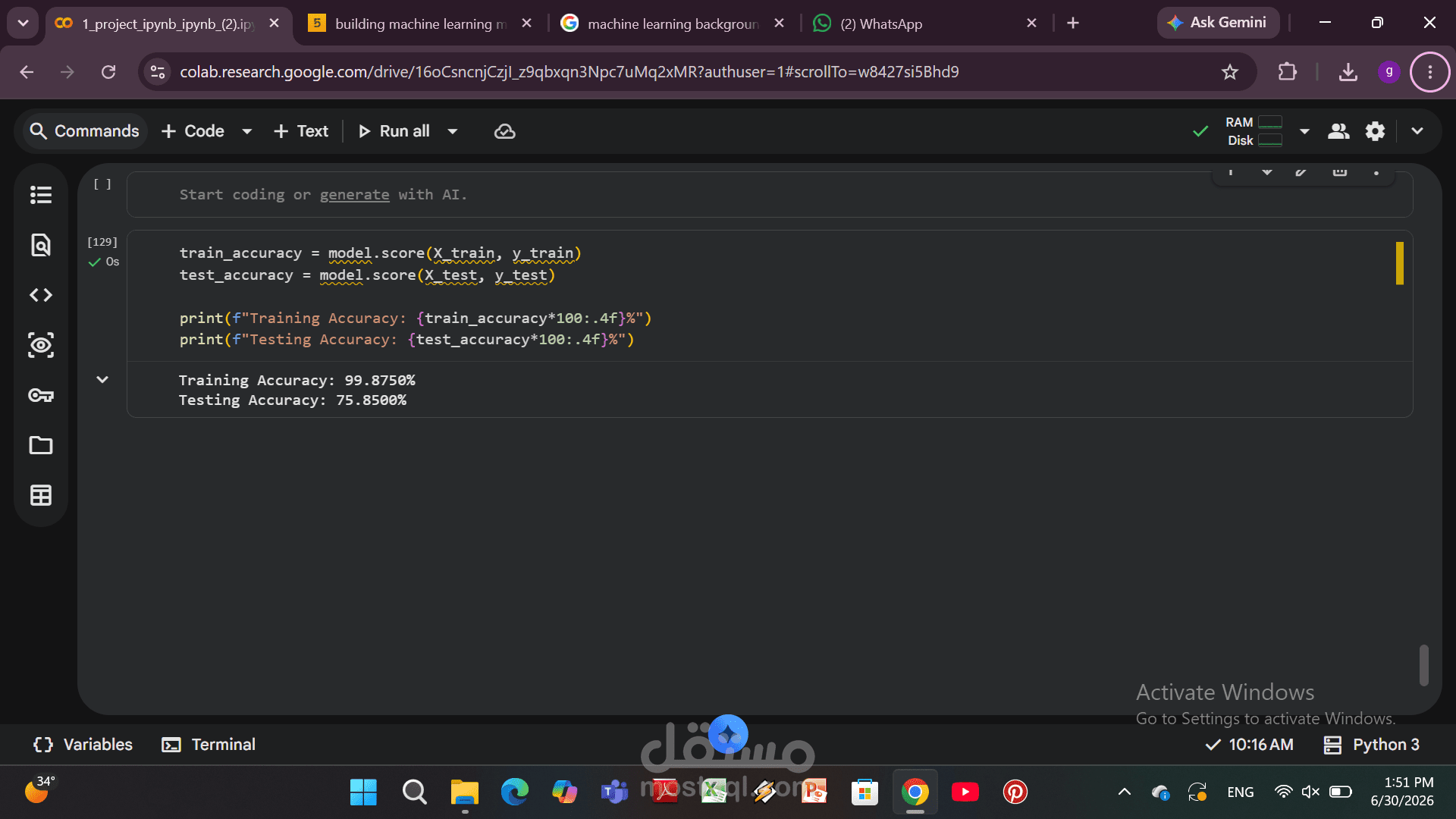The image size is (1456, 819).
Task: Open the Variables panel
Action: point(83,745)
